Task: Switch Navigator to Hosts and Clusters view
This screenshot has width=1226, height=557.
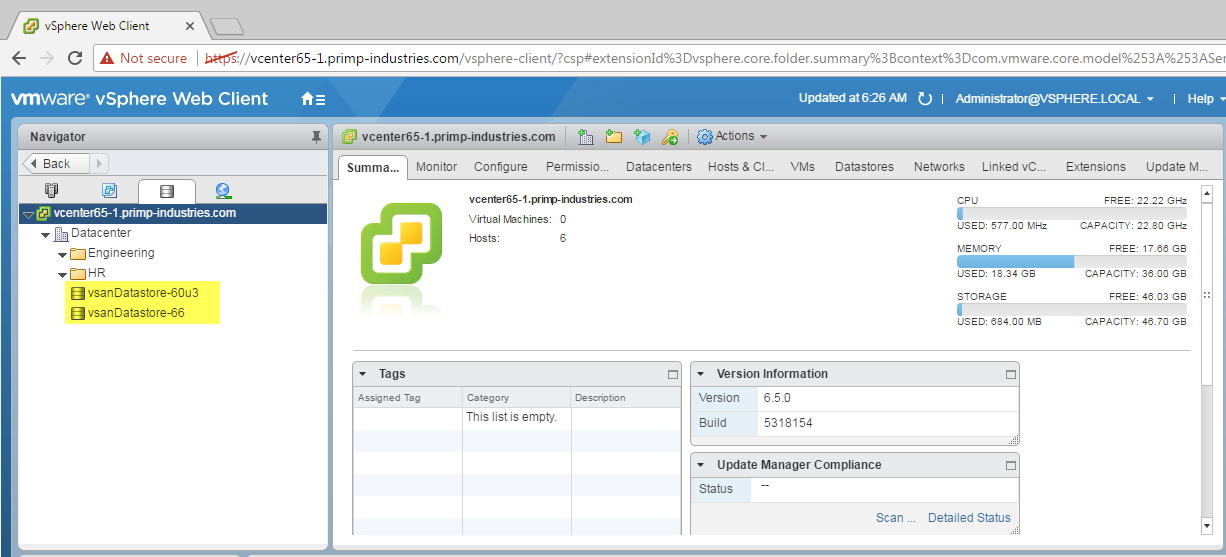Action: (53, 190)
